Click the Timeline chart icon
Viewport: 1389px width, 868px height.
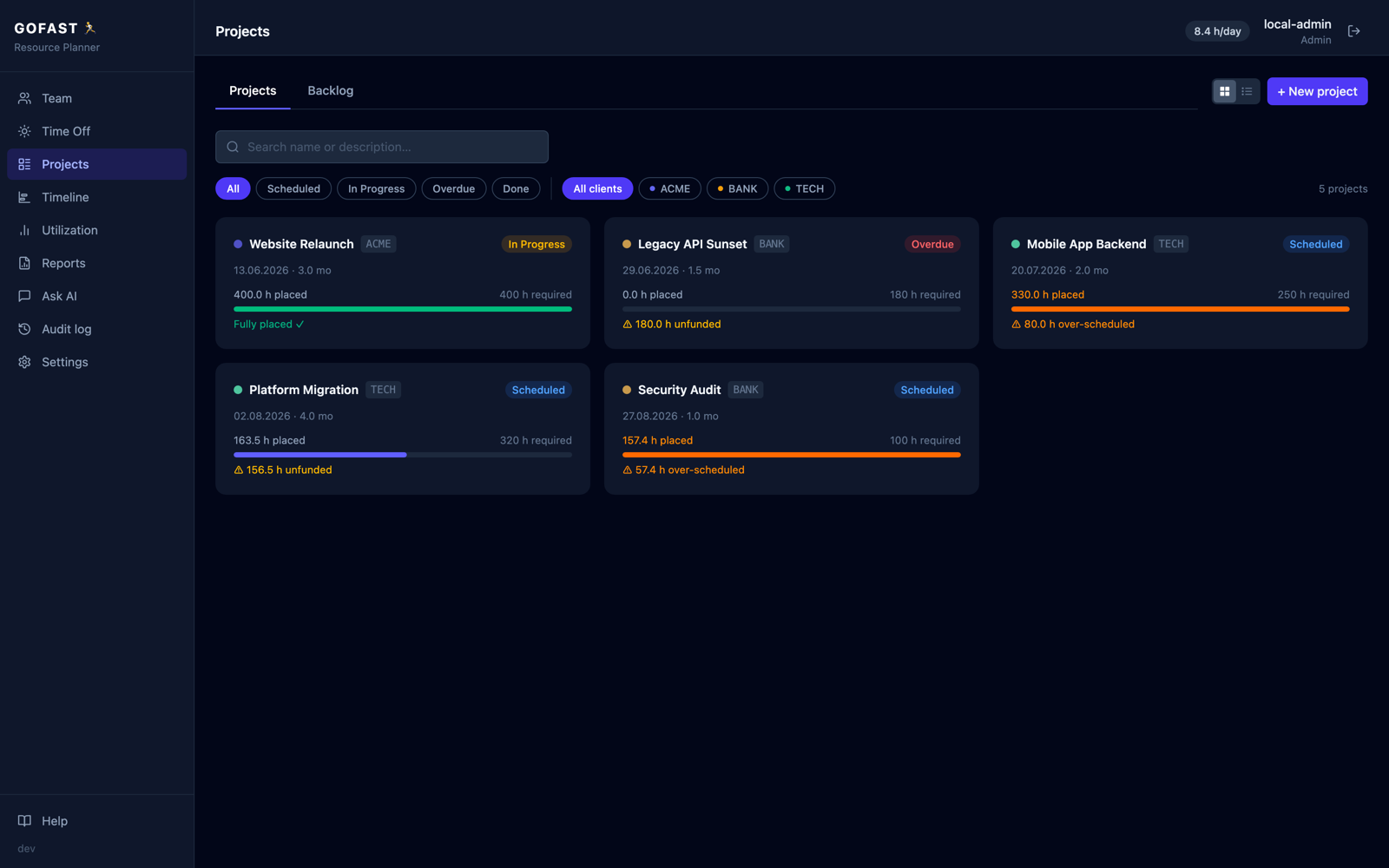tap(24, 197)
